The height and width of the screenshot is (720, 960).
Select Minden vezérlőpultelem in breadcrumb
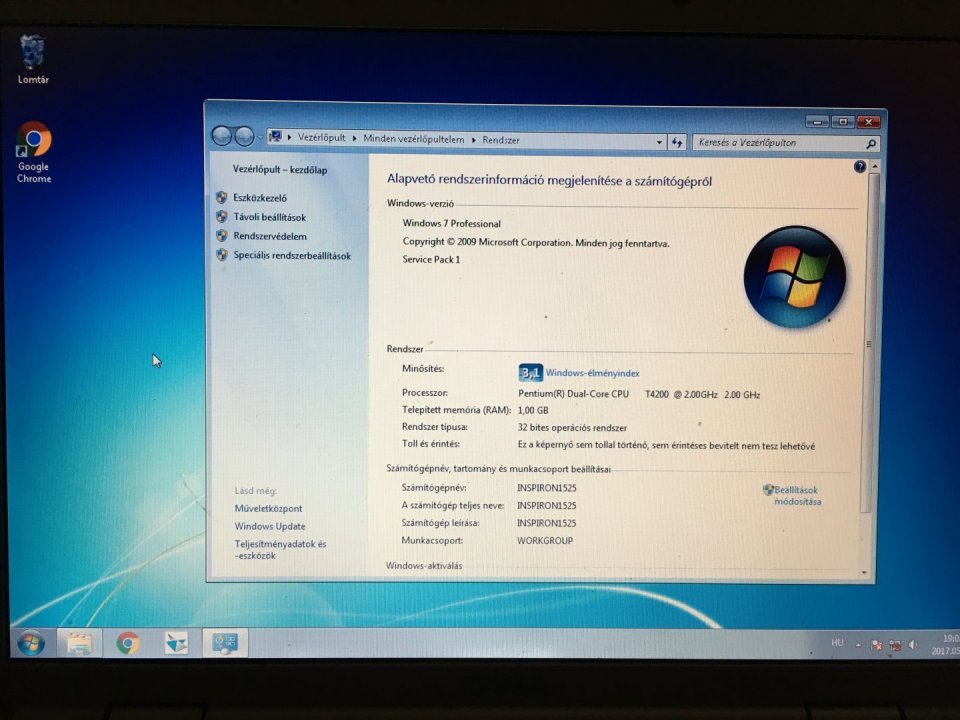414,139
